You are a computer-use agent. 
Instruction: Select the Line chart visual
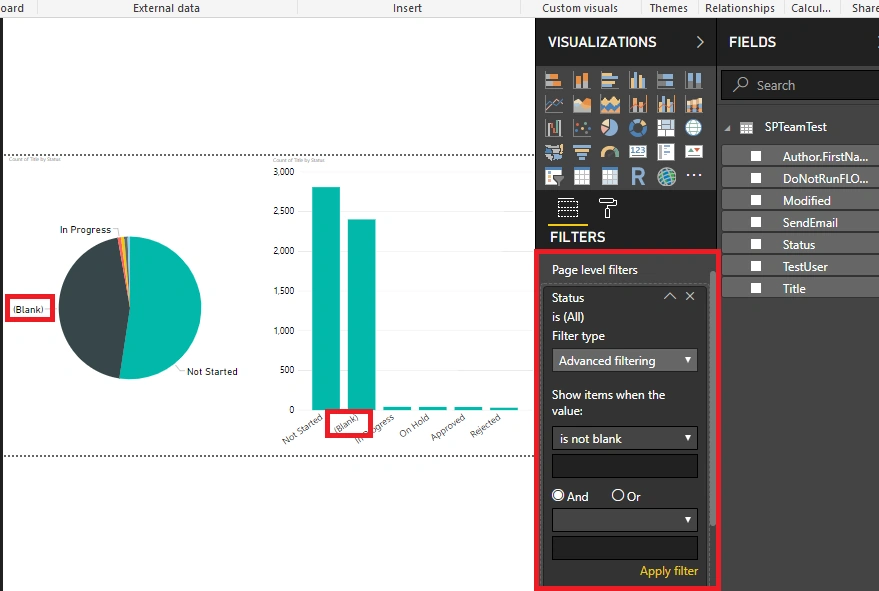click(554, 104)
